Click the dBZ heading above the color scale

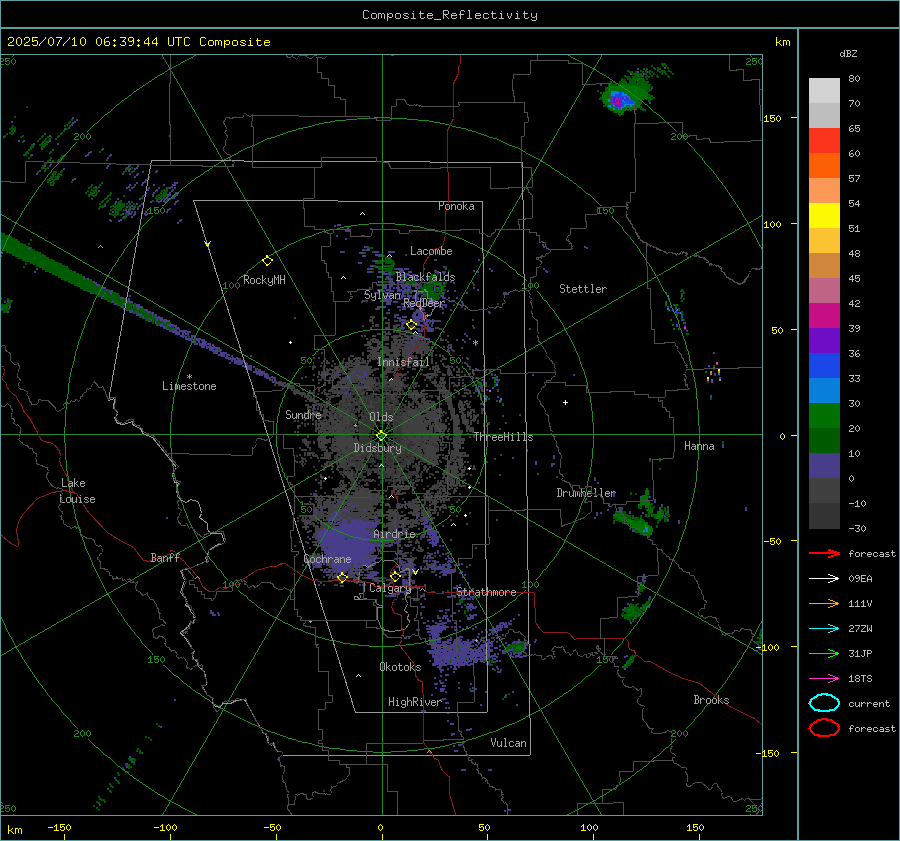tap(848, 53)
